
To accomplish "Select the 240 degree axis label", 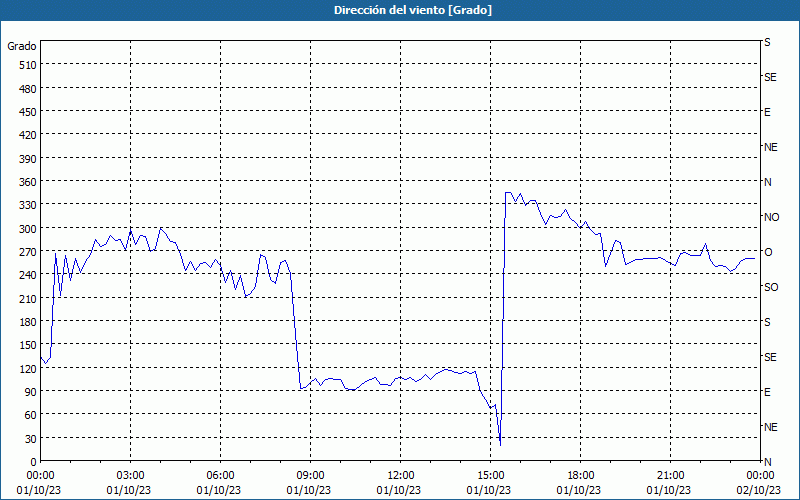I will 29,275.
